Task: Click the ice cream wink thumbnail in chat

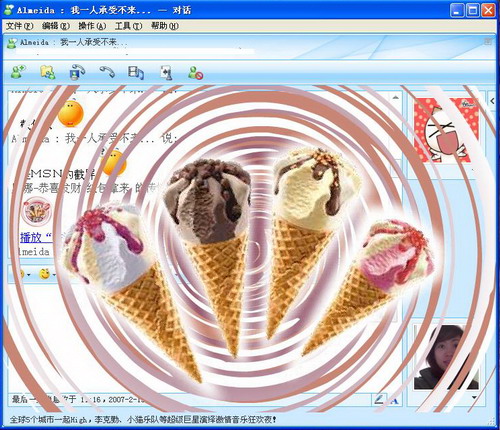Action: pyautogui.click(x=37, y=211)
